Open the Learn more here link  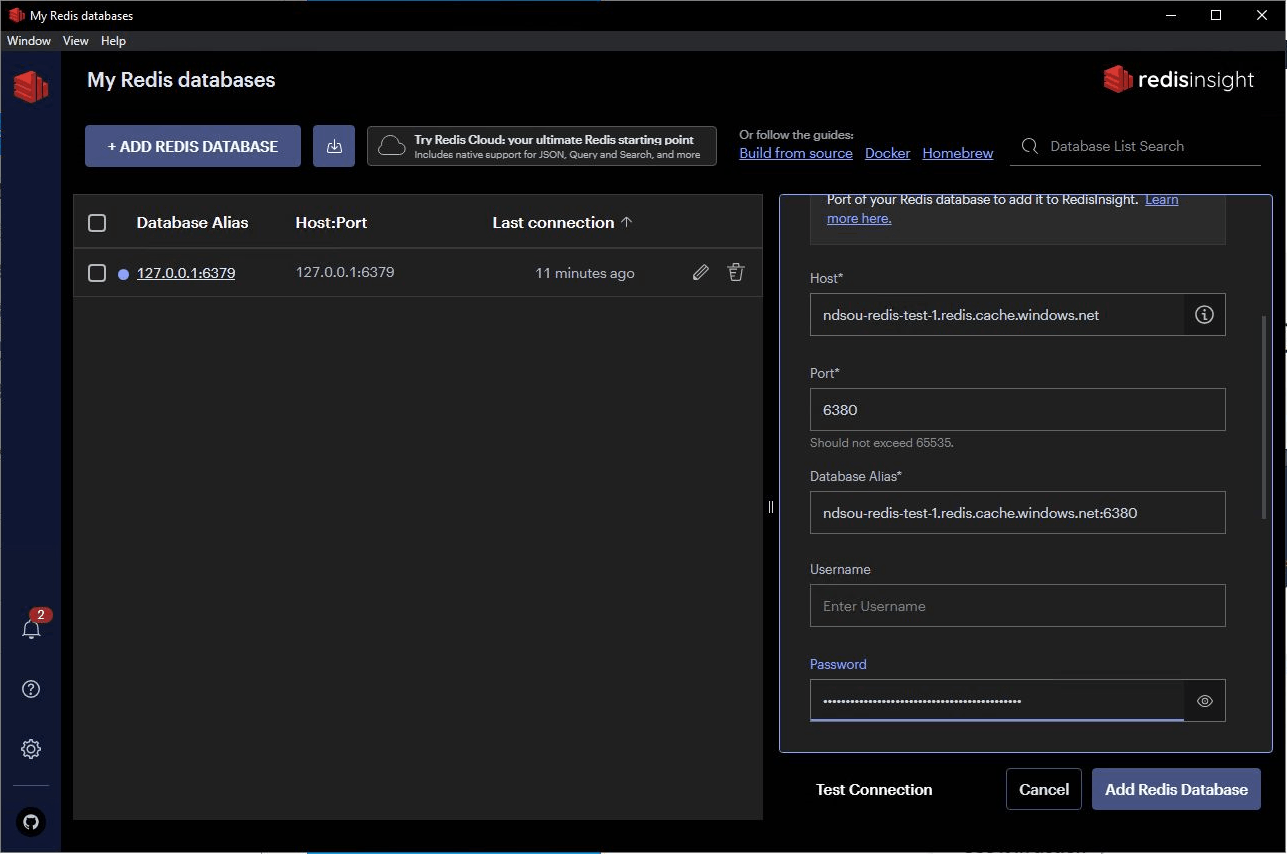tap(1002, 209)
